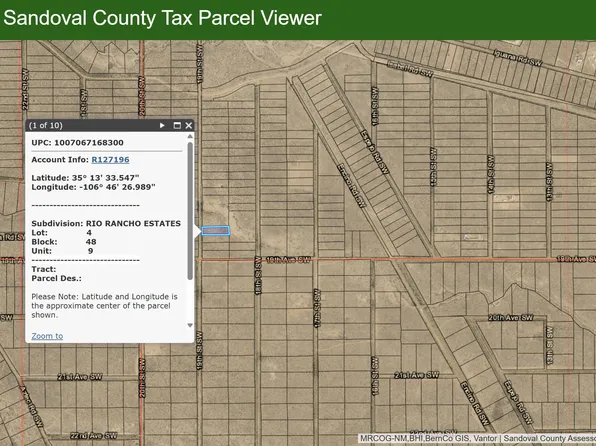Click the 22nd Ave SW street label
596x446 pixels.
click(94, 436)
